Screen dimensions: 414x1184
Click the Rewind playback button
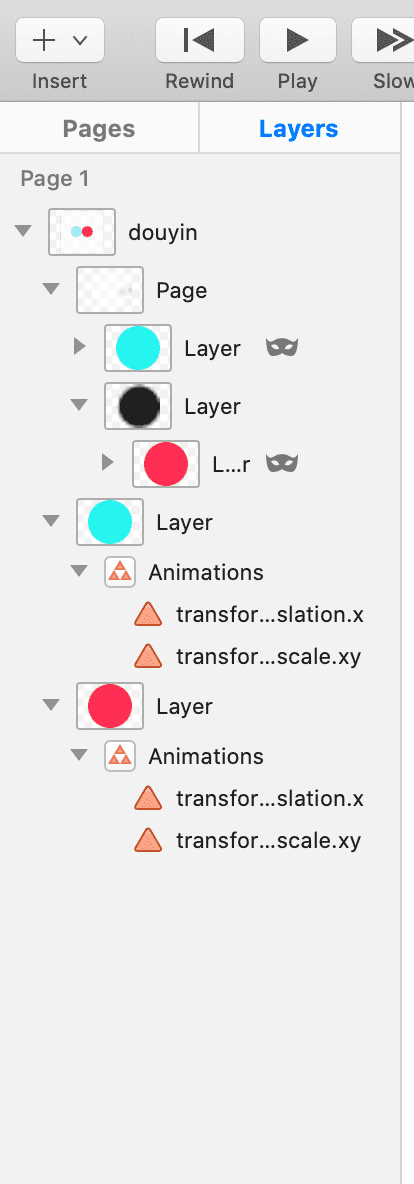click(199, 41)
